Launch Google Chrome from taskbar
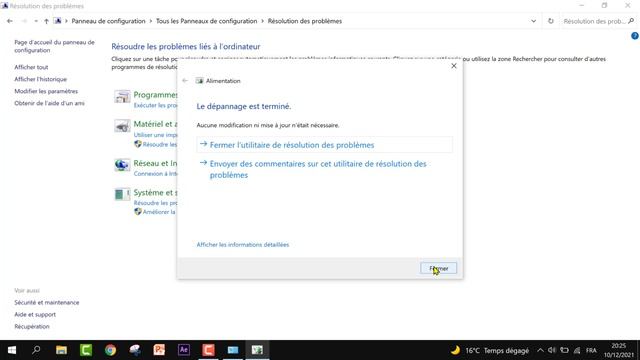Image resolution: width=640 pixels, height=360 pixels. [110, 350]
